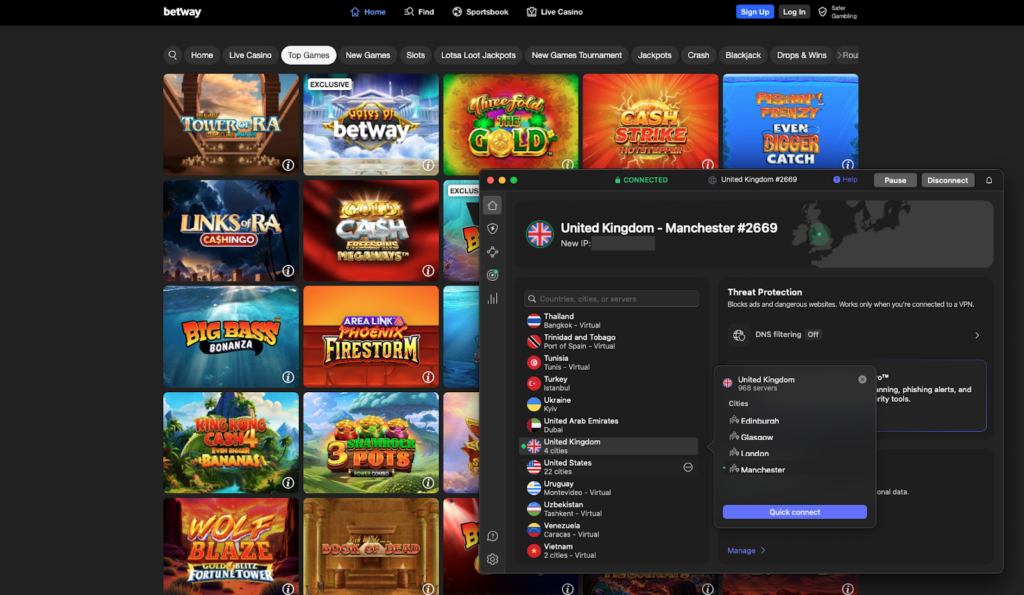Open info icon on Gates of Betway game
This screenshot has height=595, width=1024.
pyautogui.click(x=428, y=165)
